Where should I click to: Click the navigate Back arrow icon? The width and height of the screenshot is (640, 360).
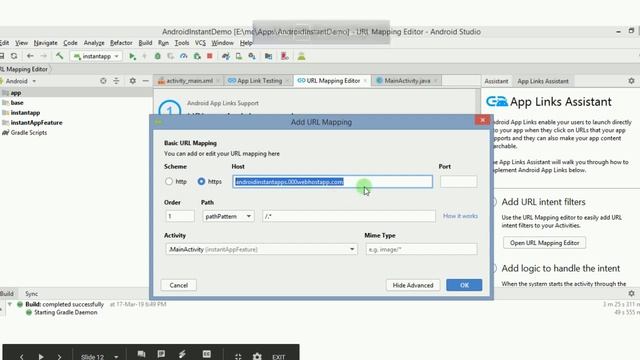(30, 56)
